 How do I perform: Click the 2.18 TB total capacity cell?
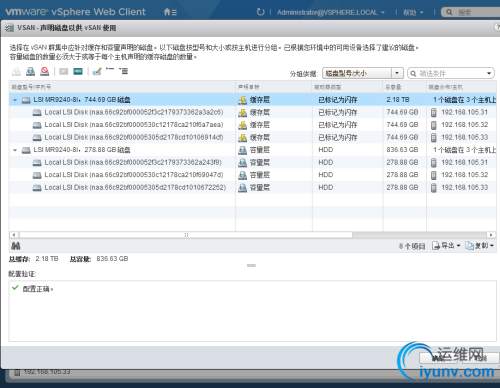click(398, 100)
